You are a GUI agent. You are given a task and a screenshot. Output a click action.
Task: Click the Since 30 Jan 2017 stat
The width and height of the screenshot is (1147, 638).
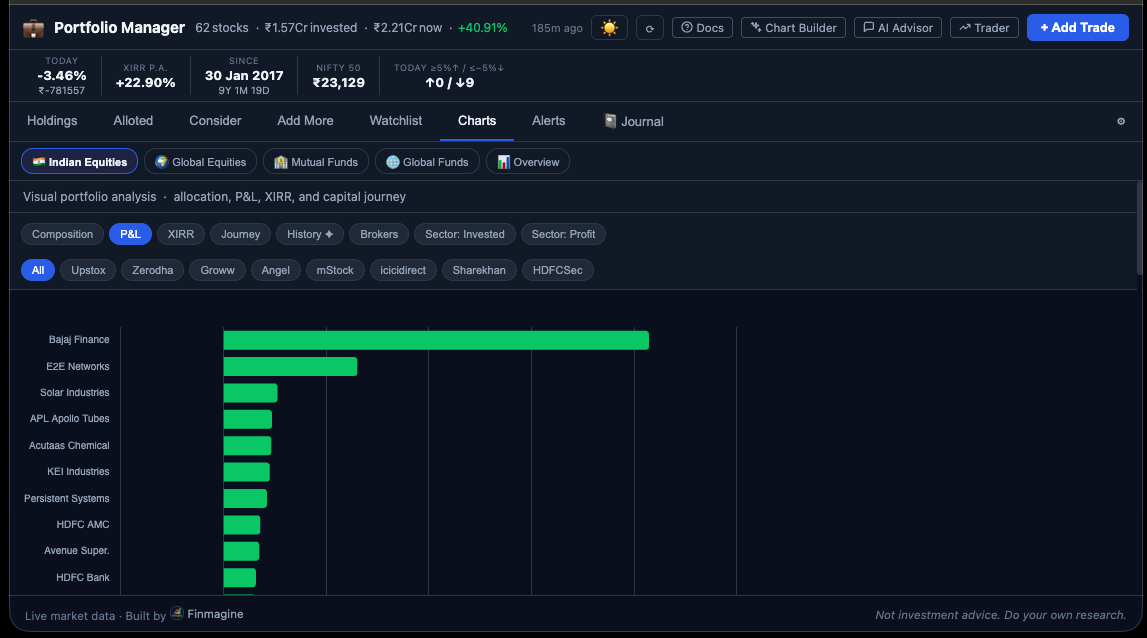(x=244, y=75)
